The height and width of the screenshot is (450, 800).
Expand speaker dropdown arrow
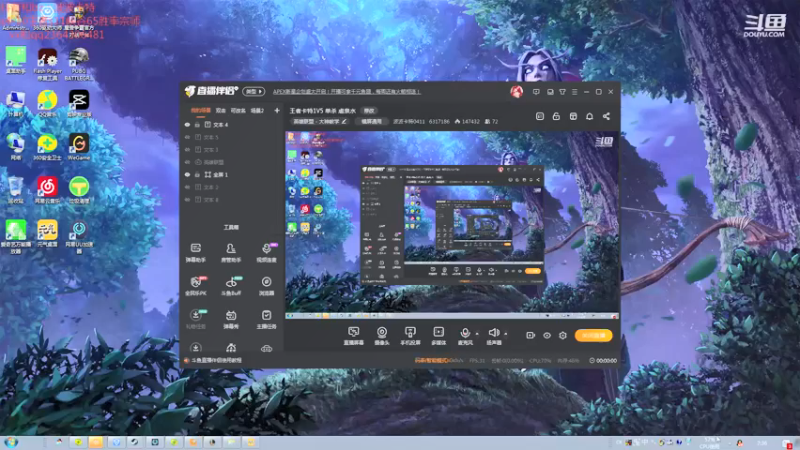(506, 334)
